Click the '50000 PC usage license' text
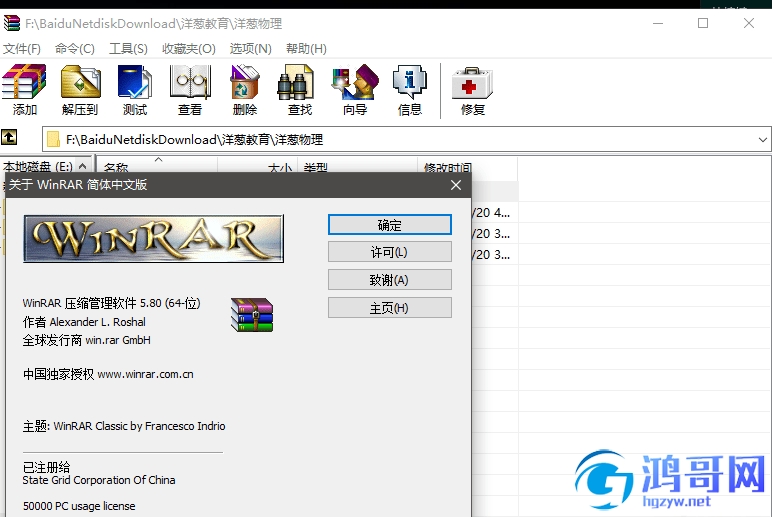Image resolution: width=775 pixels, height=517 pixels. [79, 506]
